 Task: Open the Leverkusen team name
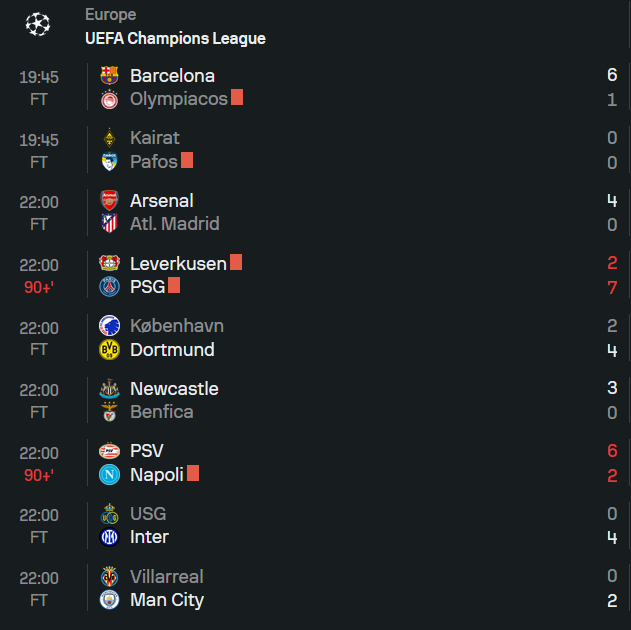[x=178, y=264]
